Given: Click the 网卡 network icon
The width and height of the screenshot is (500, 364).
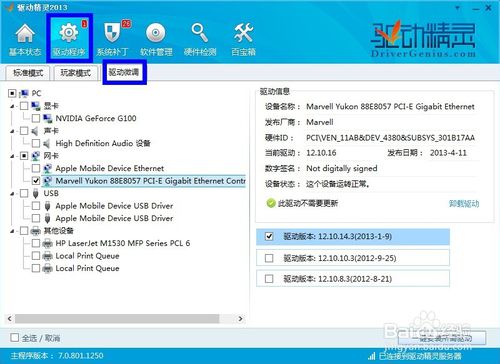Looking at the screenshot, I should [x=36, y=156].
